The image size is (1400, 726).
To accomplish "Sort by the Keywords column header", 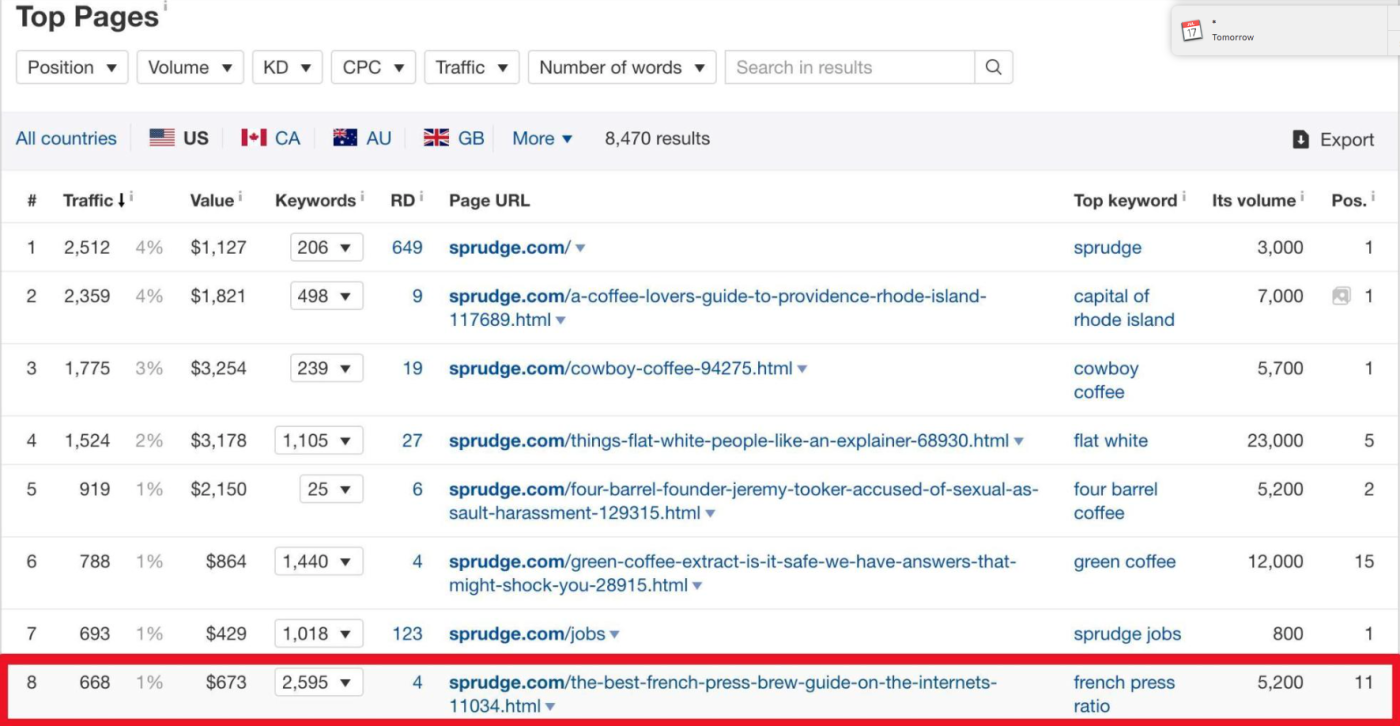I will point(315,200).
